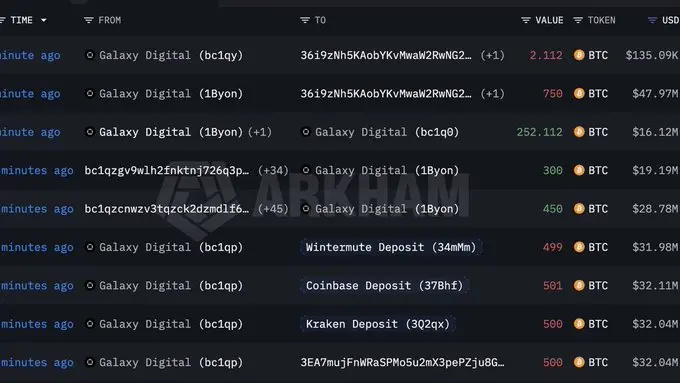
Task: Open Galaxy Digital (bc1qy) sender
Action: pos(171,55)
